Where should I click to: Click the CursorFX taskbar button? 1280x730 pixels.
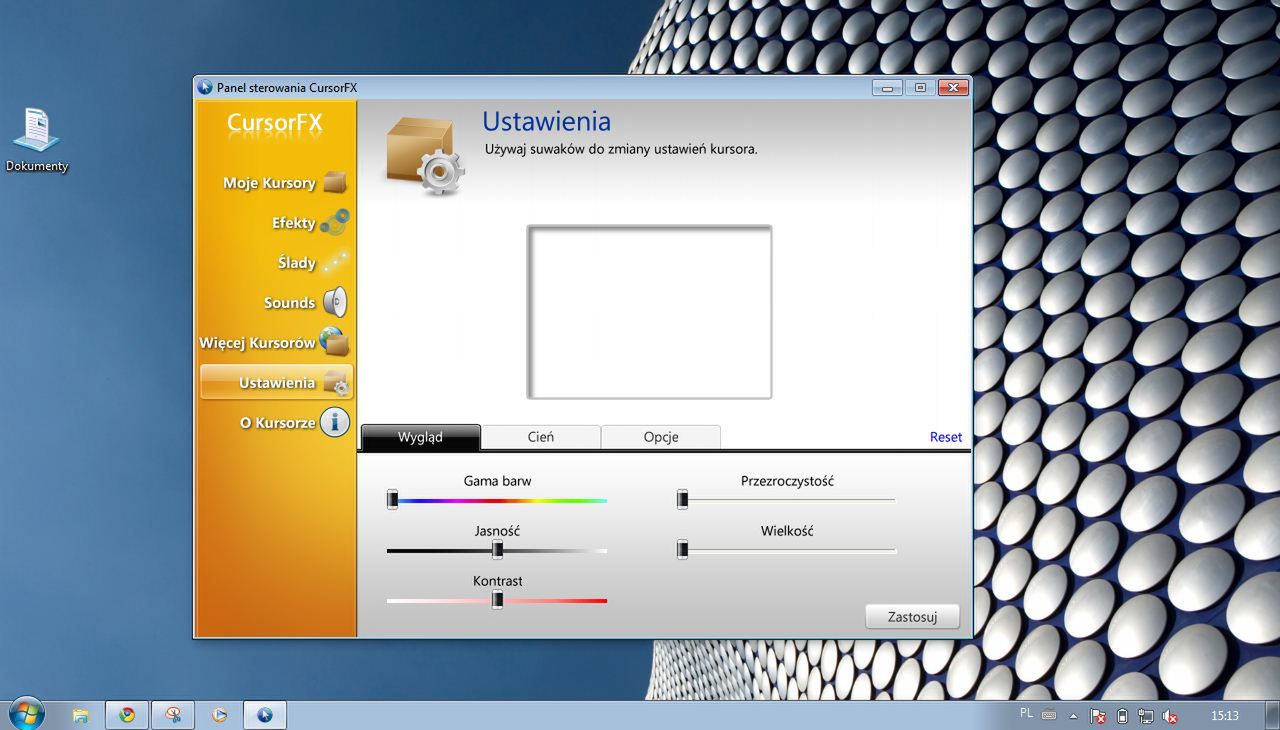click(265, 715)
